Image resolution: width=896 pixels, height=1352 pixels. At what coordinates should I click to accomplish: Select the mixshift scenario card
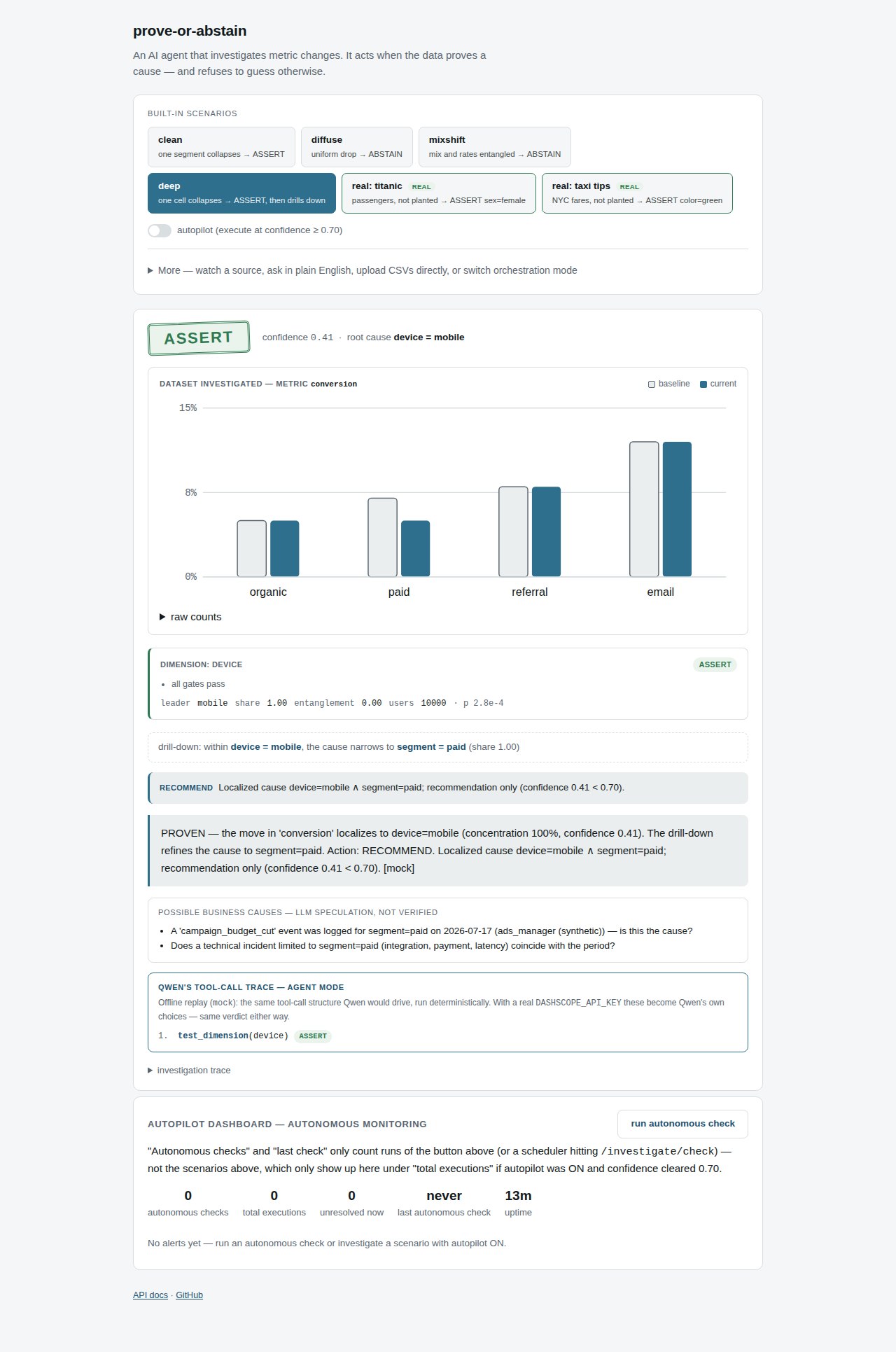495,147
